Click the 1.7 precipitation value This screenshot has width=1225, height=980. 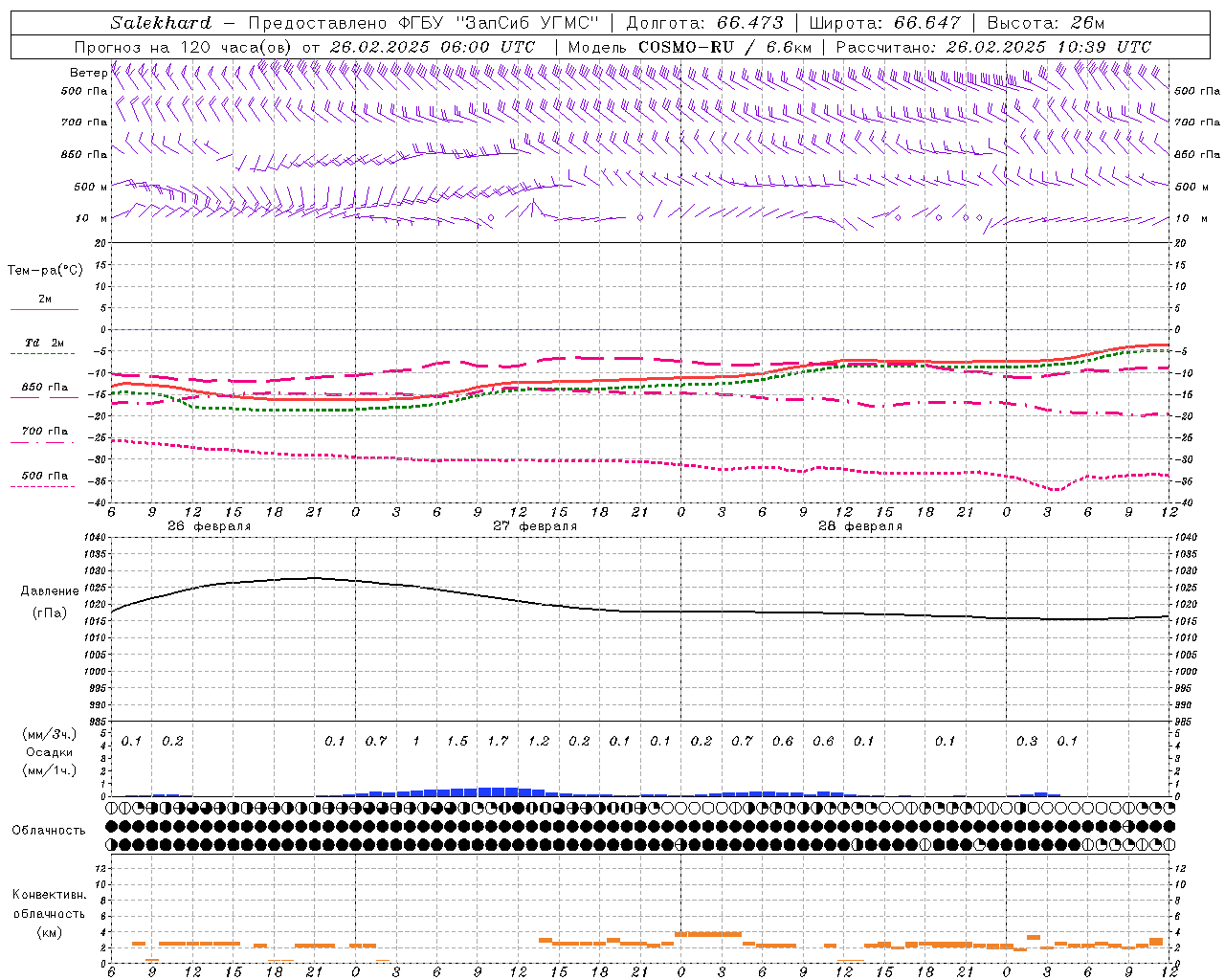(498, 742)
